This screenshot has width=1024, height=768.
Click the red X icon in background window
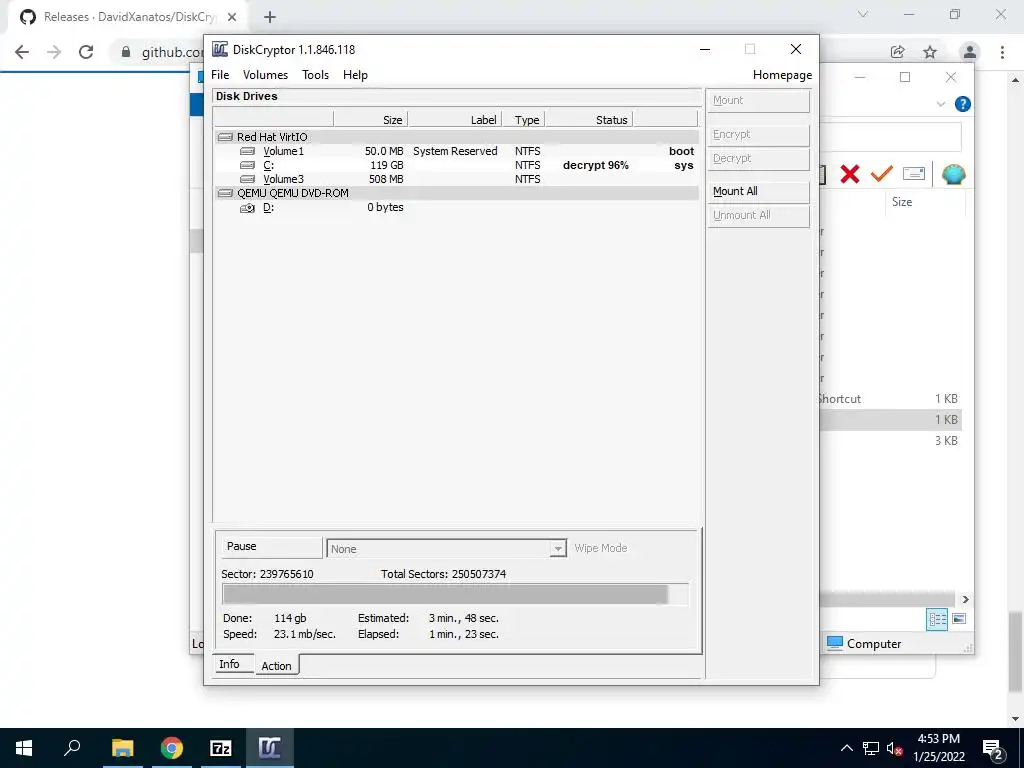tap(850, 174)
